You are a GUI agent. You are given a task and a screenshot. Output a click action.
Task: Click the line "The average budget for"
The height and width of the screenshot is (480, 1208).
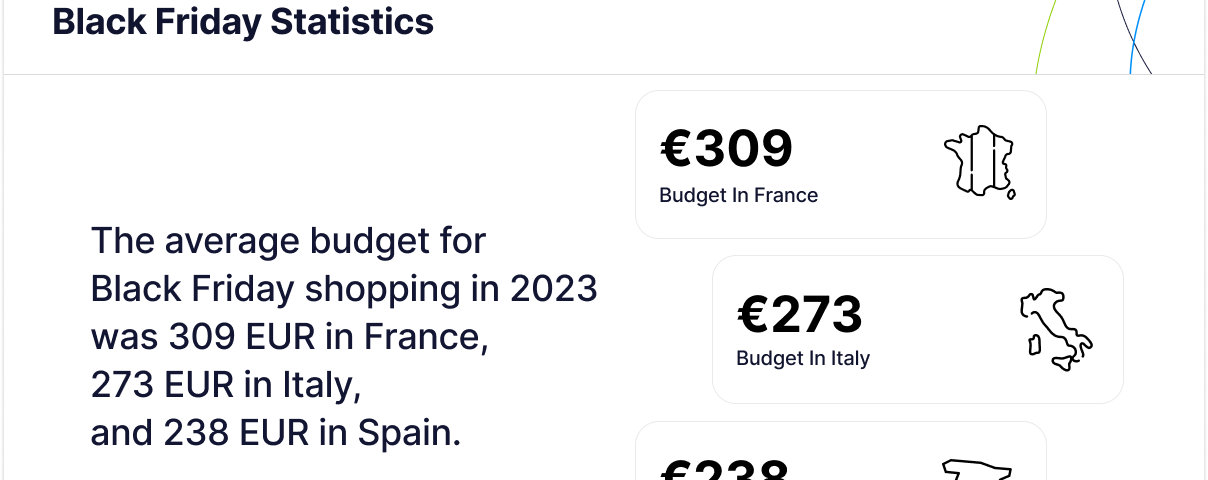pyautogui.click(x=288, y=241)
